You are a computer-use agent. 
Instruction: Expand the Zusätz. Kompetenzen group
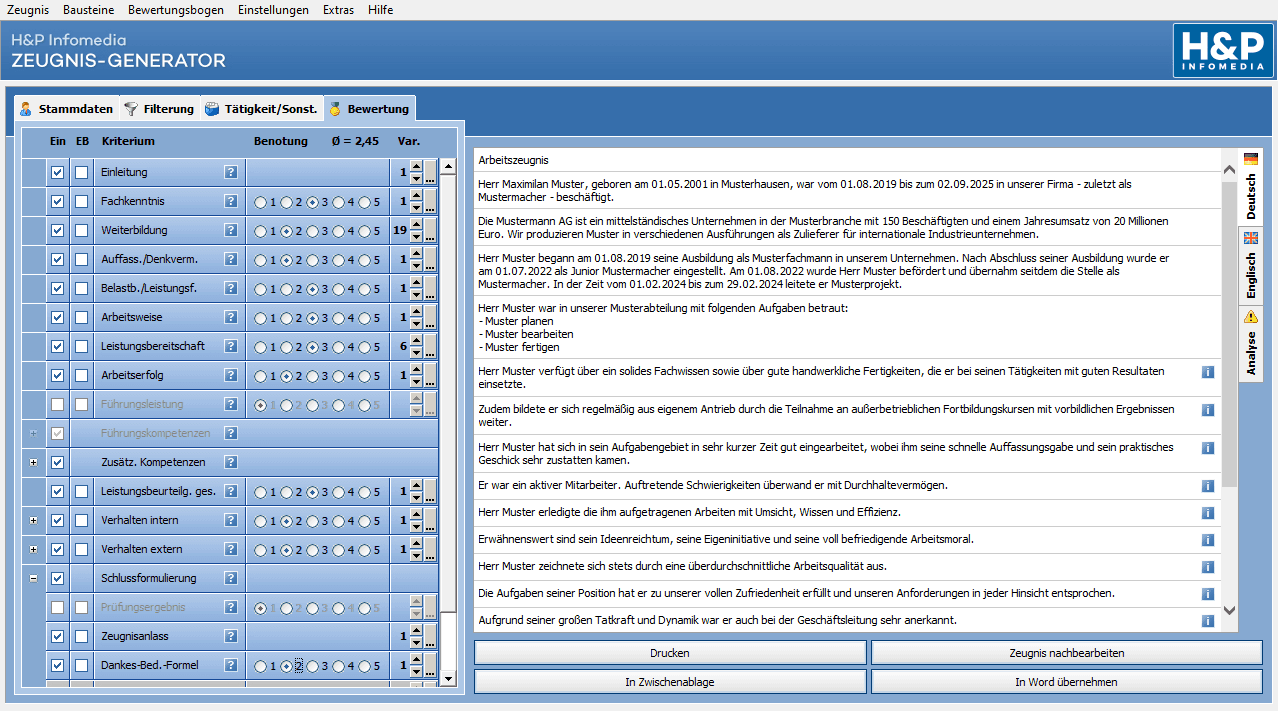point(34,462)
